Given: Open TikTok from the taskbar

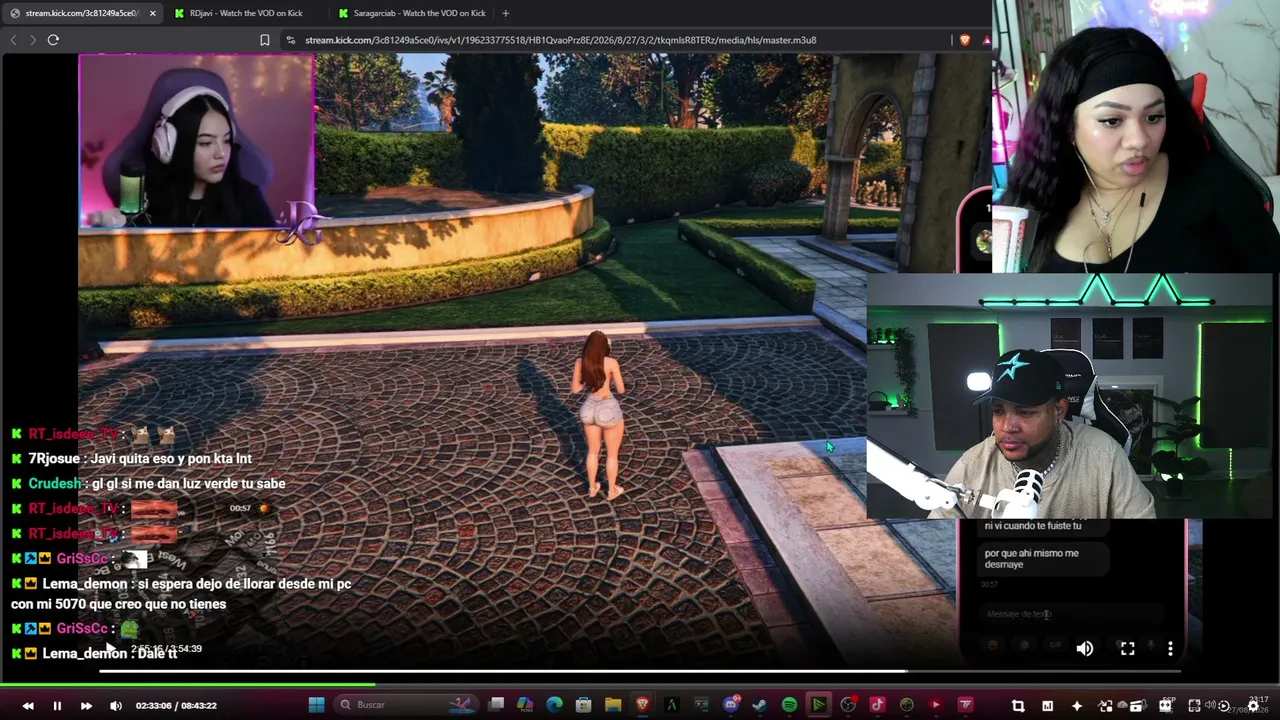Looking at the screenshot, I should pyautogui.click(x=877, y=705).
